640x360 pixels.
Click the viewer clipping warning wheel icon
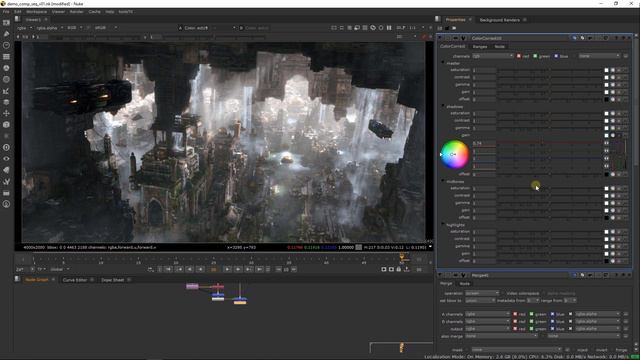(373, 28)
